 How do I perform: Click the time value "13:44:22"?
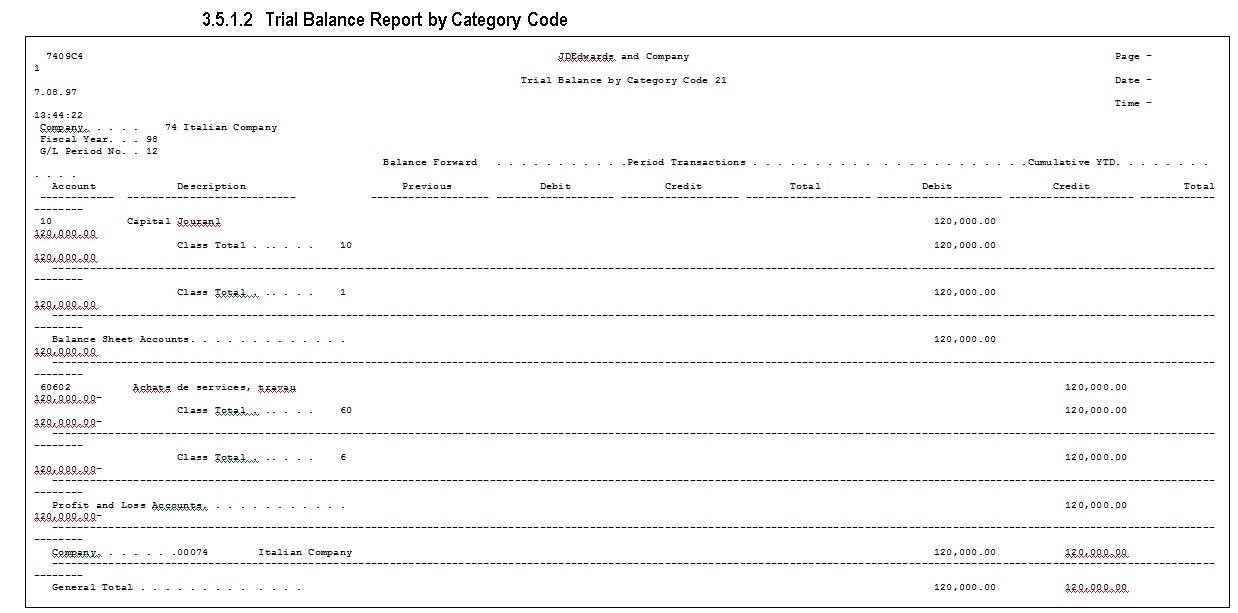(58, 115)
